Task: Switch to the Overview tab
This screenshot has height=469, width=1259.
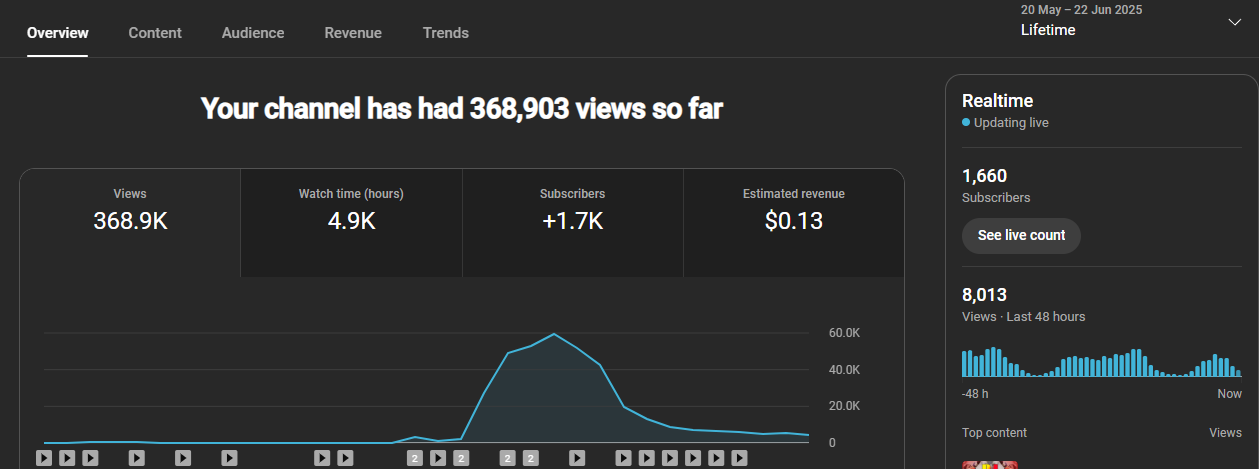Action: 57,32
